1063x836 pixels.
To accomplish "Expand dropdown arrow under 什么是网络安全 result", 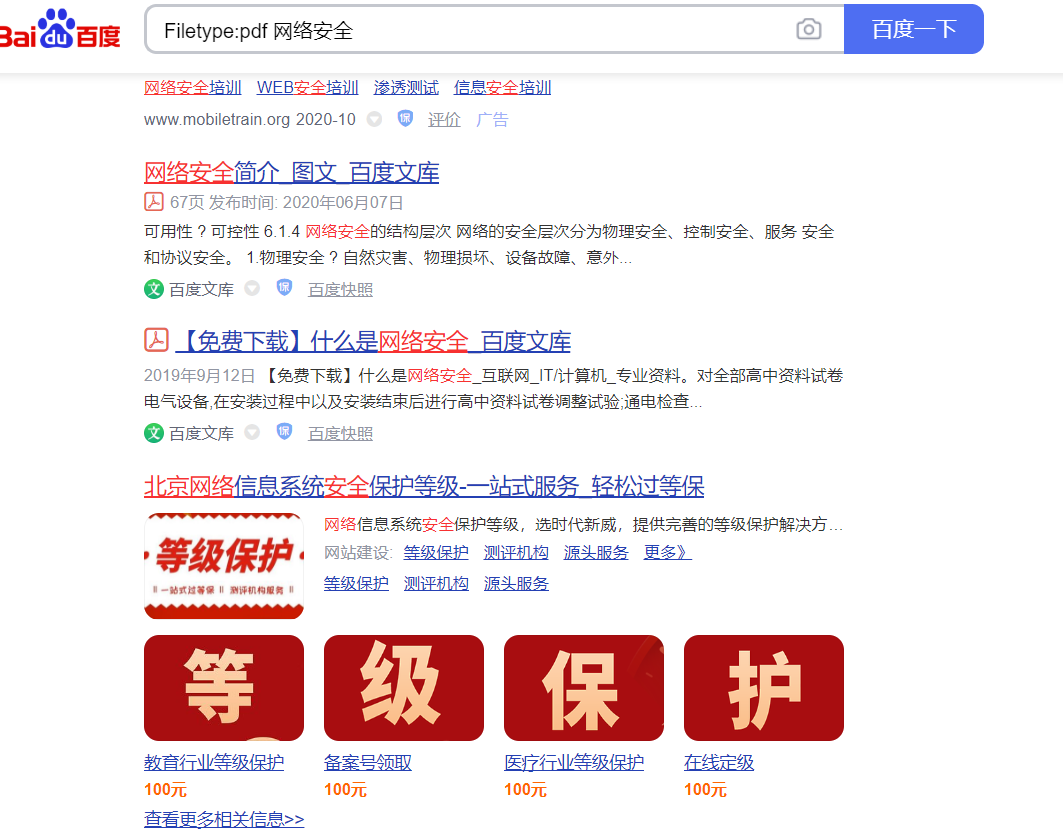I will click(x=252, y=432).
